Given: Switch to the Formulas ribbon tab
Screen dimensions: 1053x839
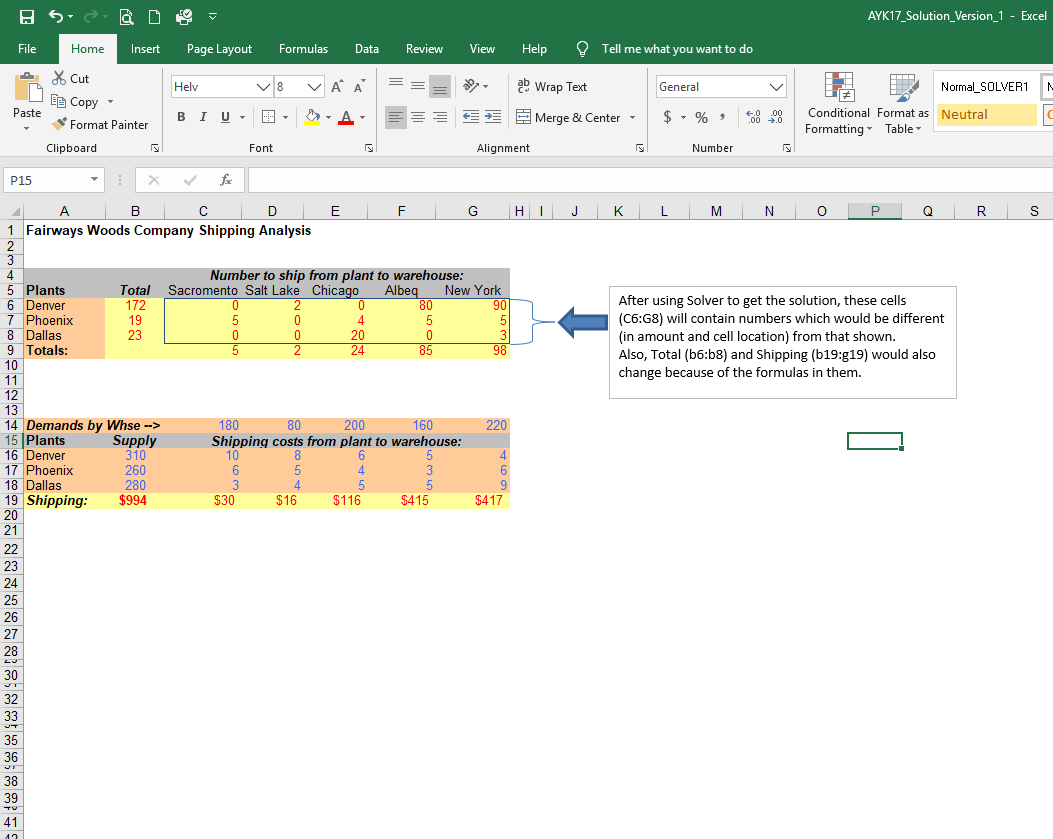Looking at the screenshot, I should click(303, 48).
